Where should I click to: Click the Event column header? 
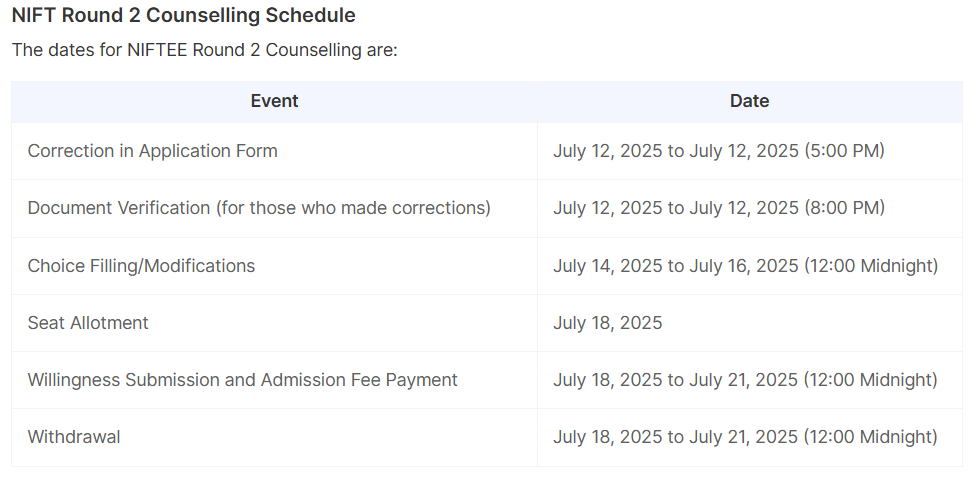click(x=274, y=101)
